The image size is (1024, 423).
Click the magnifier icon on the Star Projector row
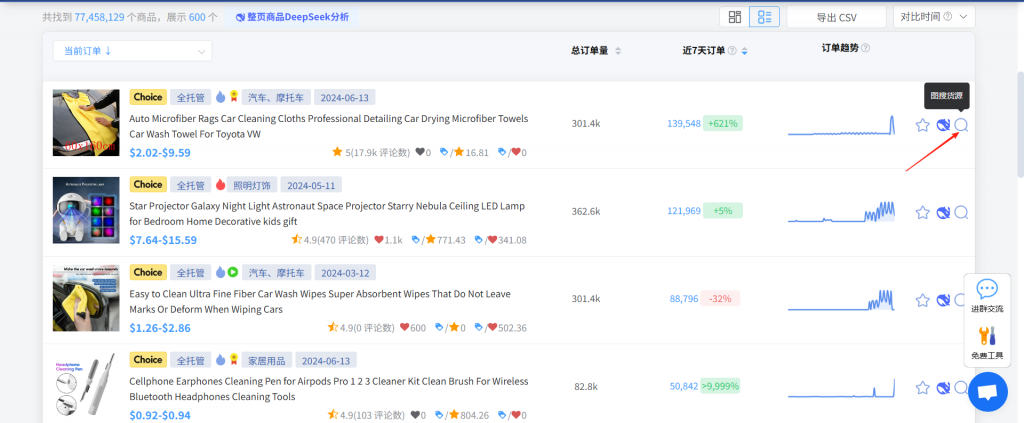click(x=961, y=212)
